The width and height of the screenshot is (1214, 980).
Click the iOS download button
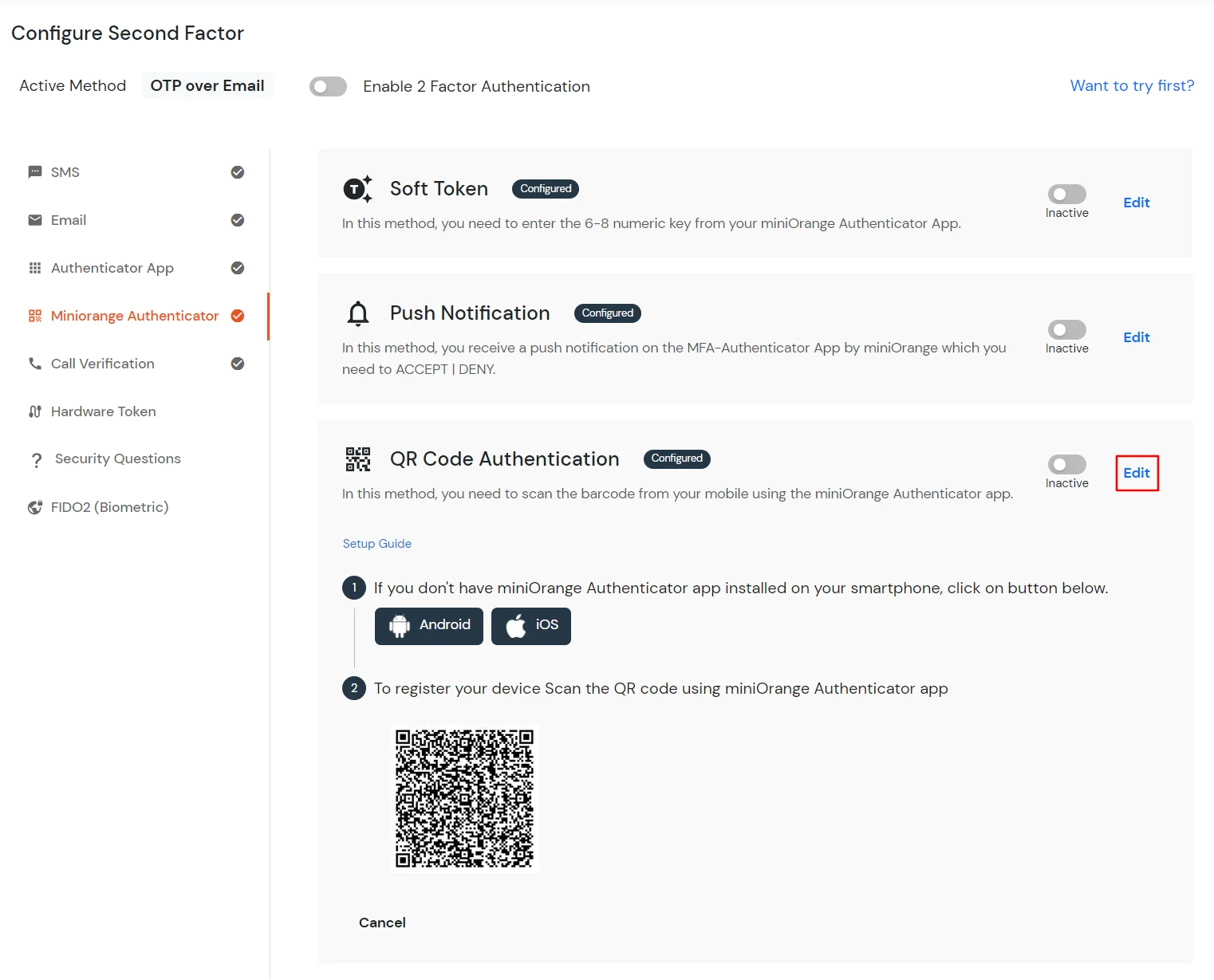pos(530,626)
